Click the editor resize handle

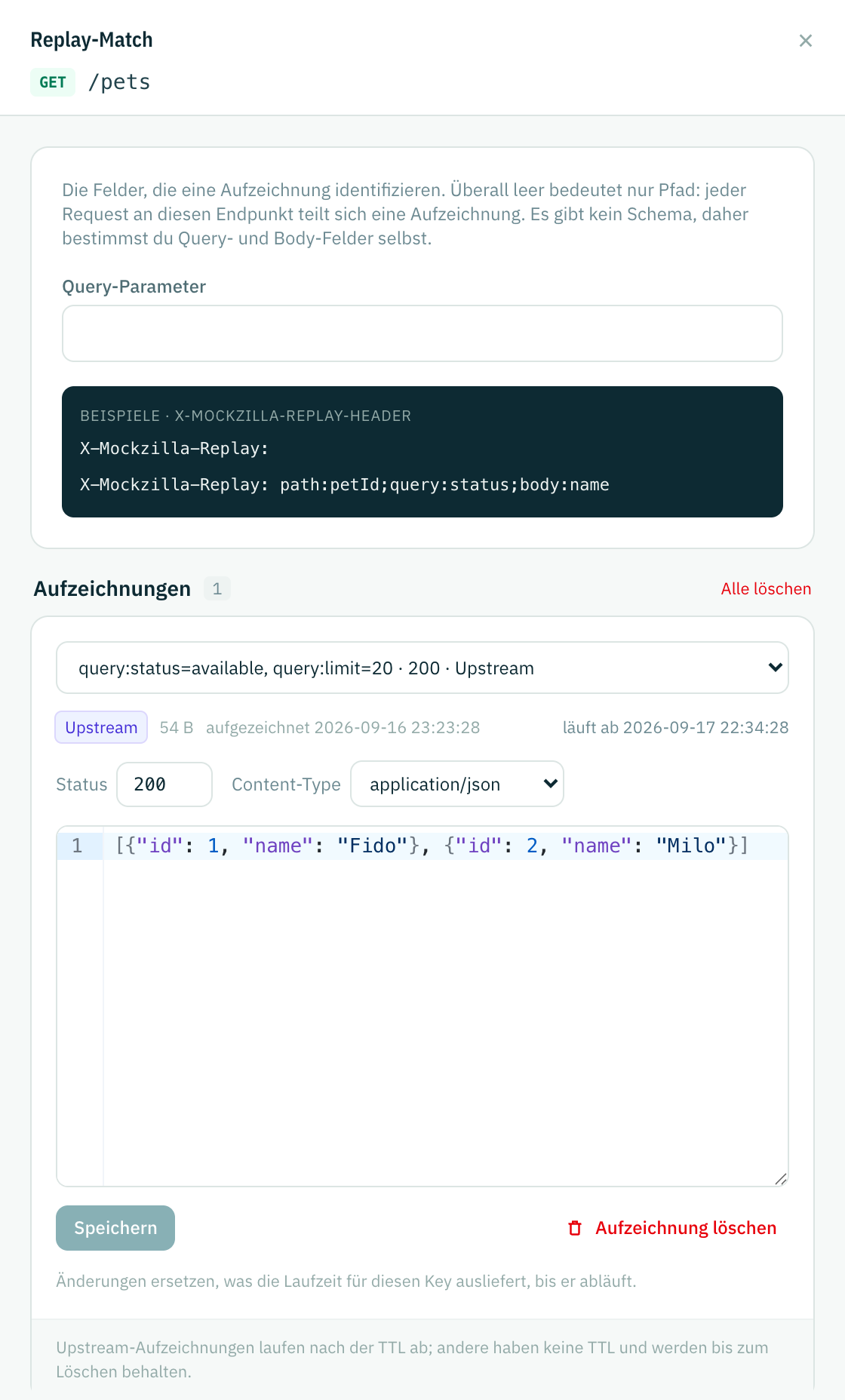(x=781, y=1179)
